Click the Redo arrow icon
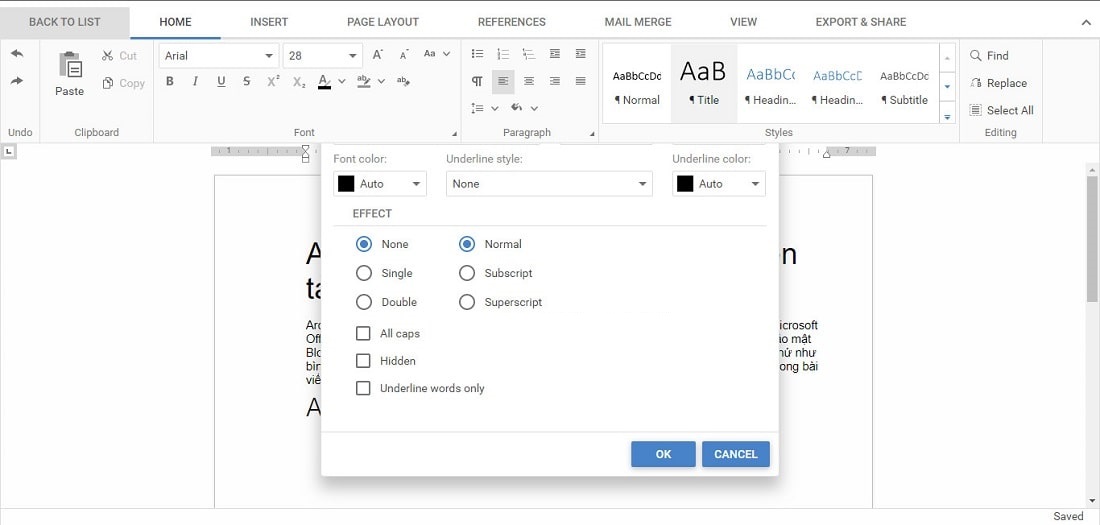 17,81
